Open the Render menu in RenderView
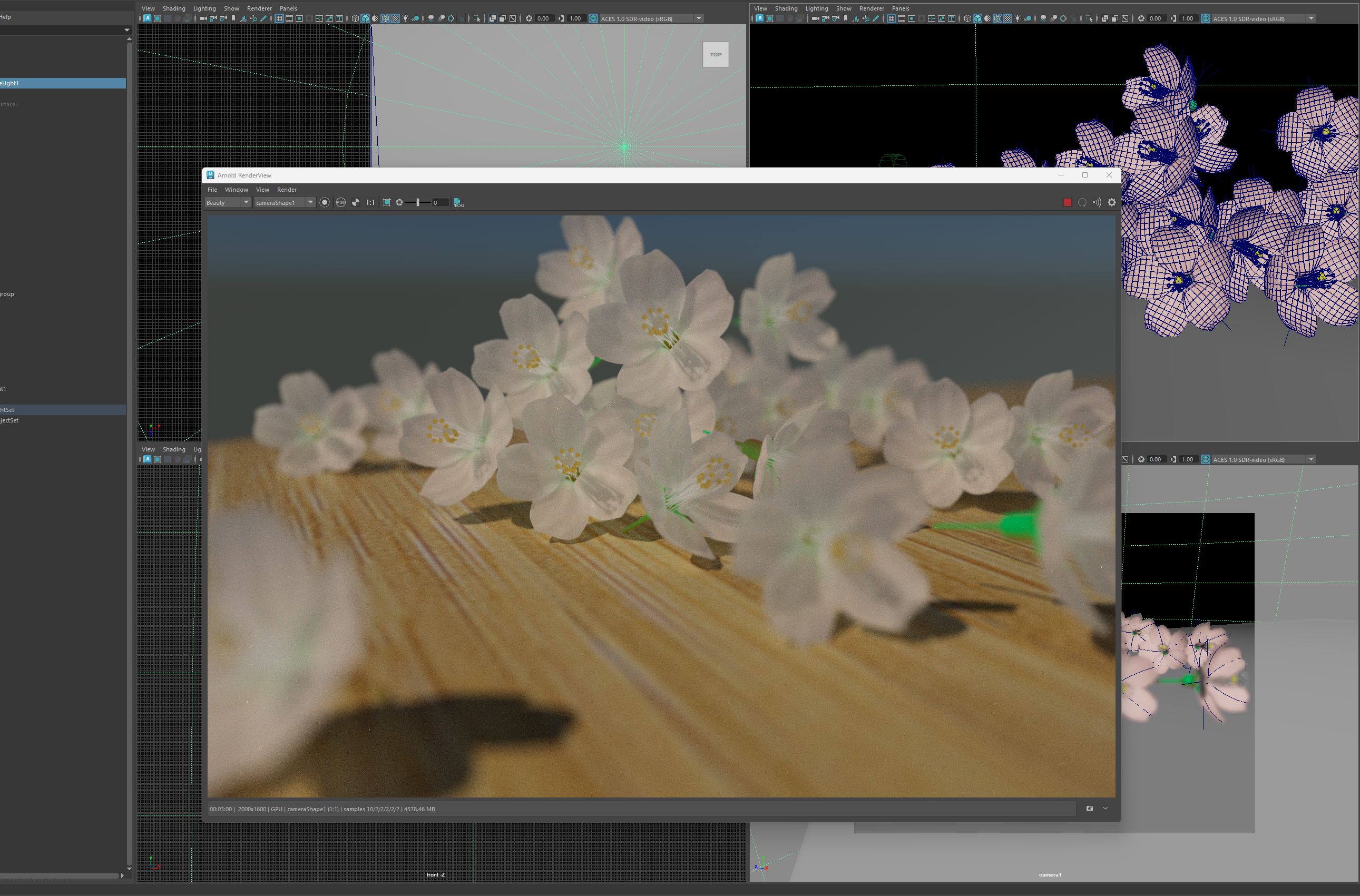Screen dimensions: 1360x896 pyautogui.click(x=287, y=190)
